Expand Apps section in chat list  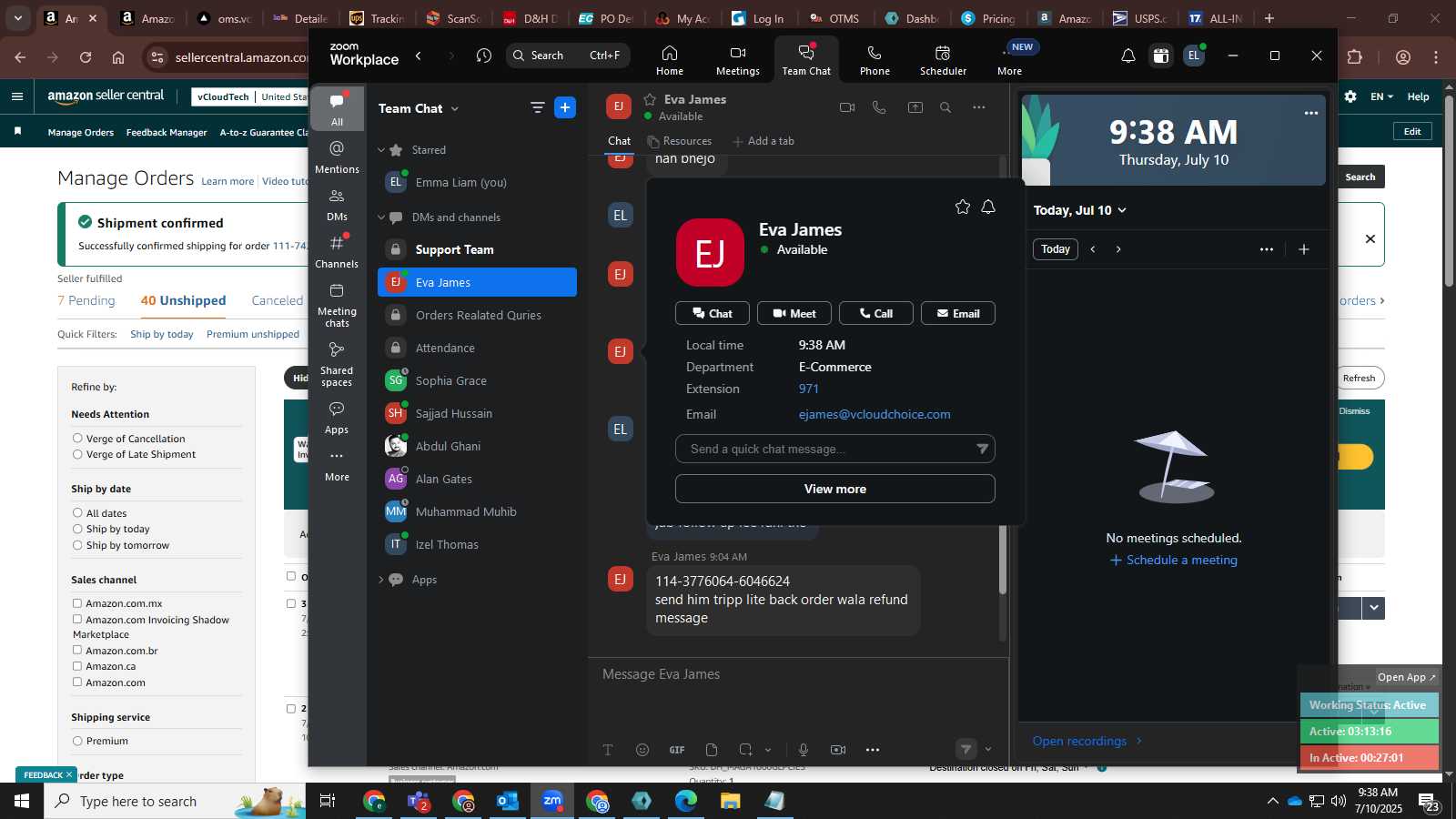point(381,580)
